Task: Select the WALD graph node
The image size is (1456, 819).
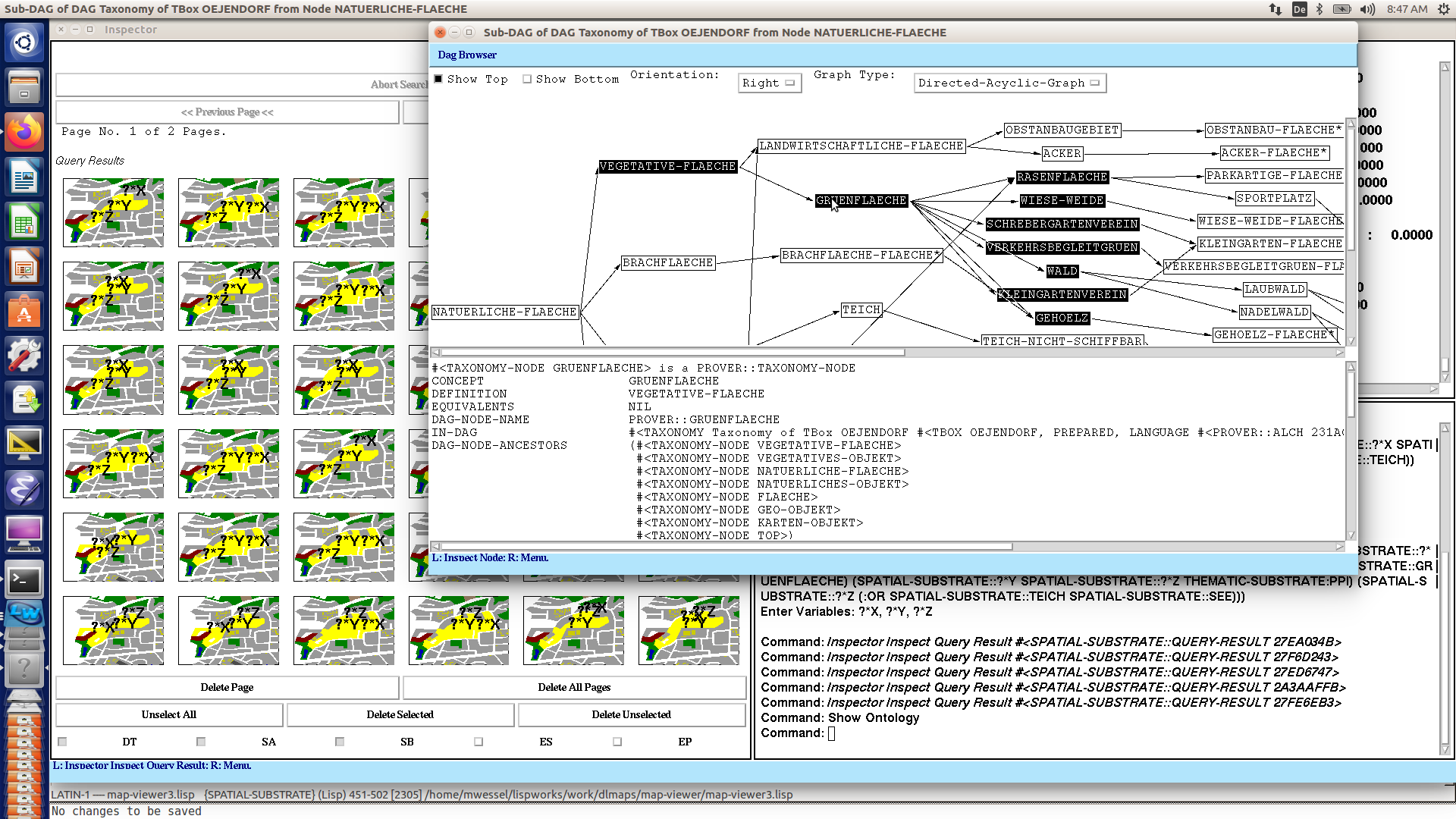Action: click(x=1062, y=271)
